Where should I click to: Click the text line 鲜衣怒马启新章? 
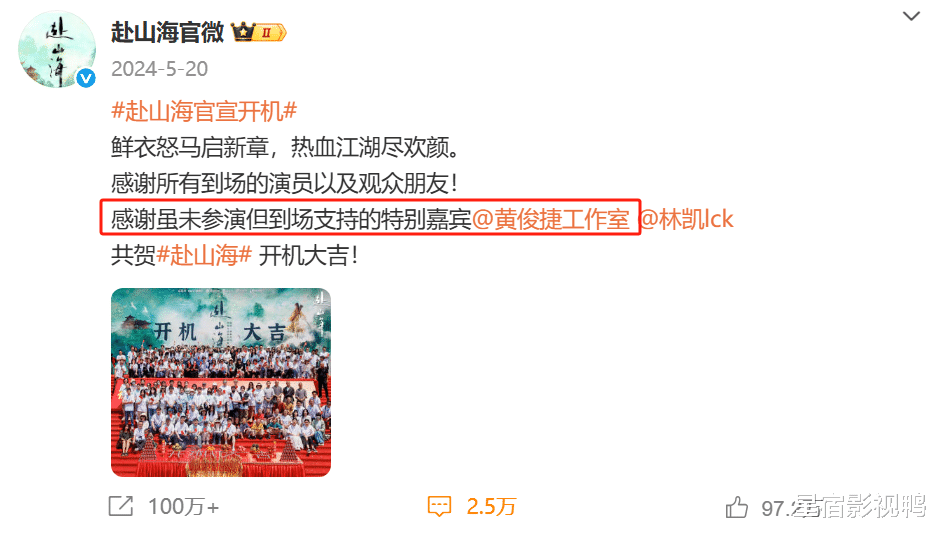[189, 147]
